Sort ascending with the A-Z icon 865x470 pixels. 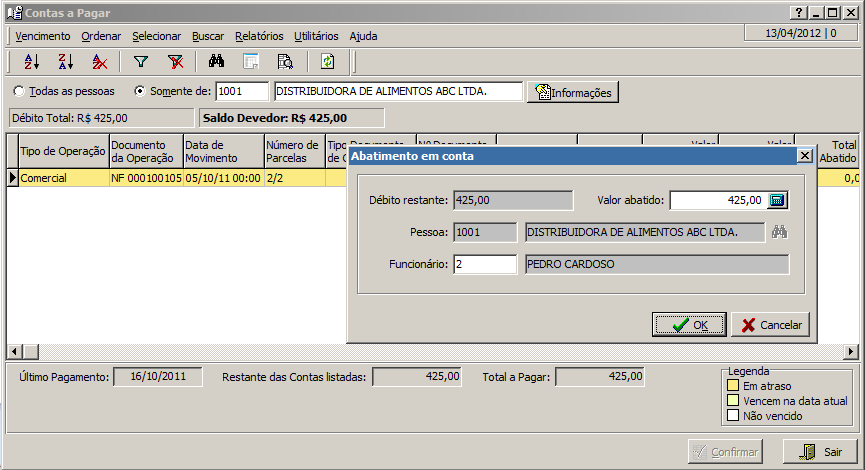click(31, 61)
